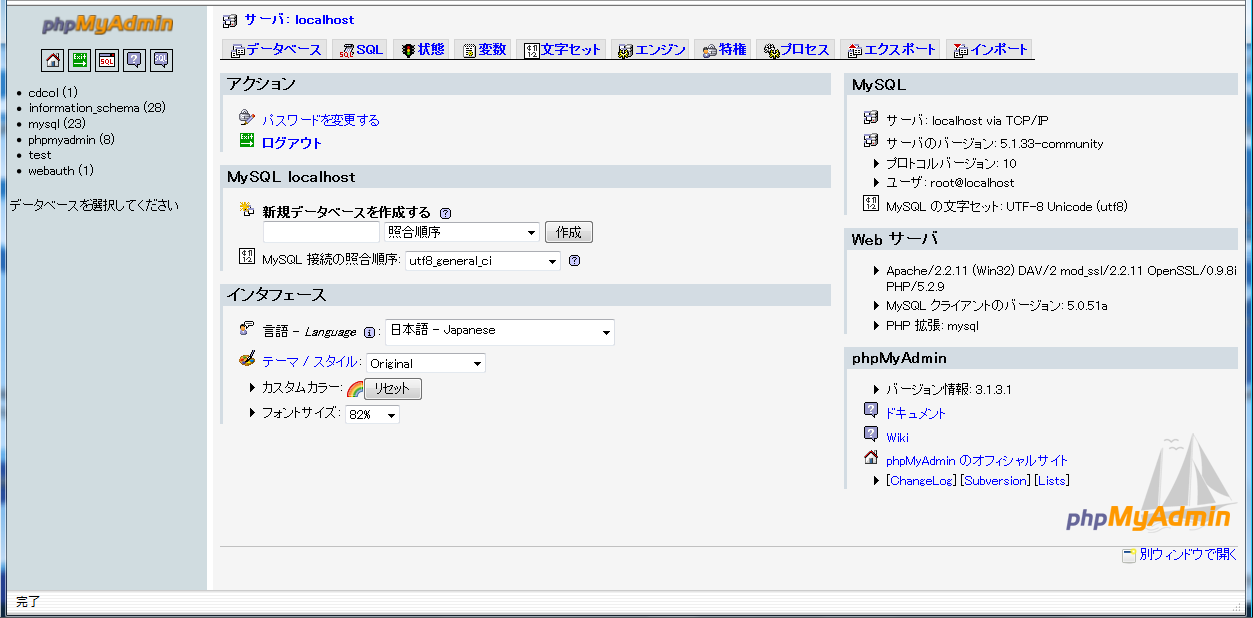Image resolution: width=1253 pixels, height=618 pixels.
Task: Open the SQL query window icon in the sidebar
Action: 107,60
